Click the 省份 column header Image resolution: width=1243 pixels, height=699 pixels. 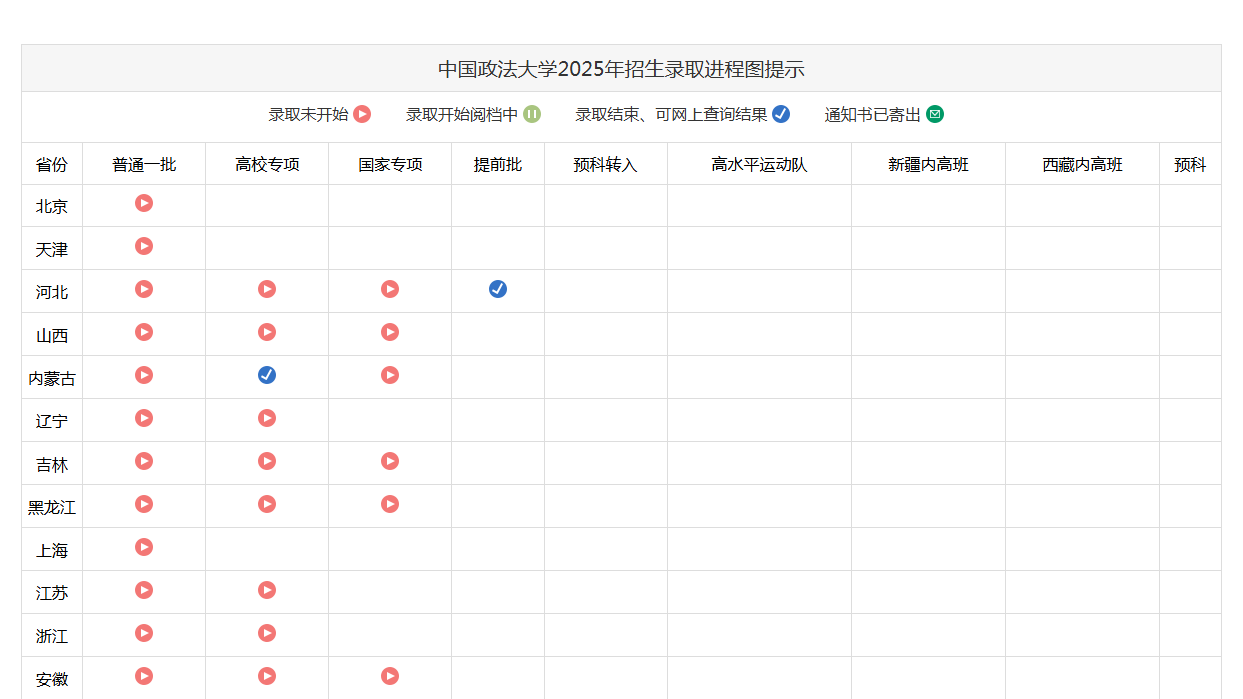point(52,165)
